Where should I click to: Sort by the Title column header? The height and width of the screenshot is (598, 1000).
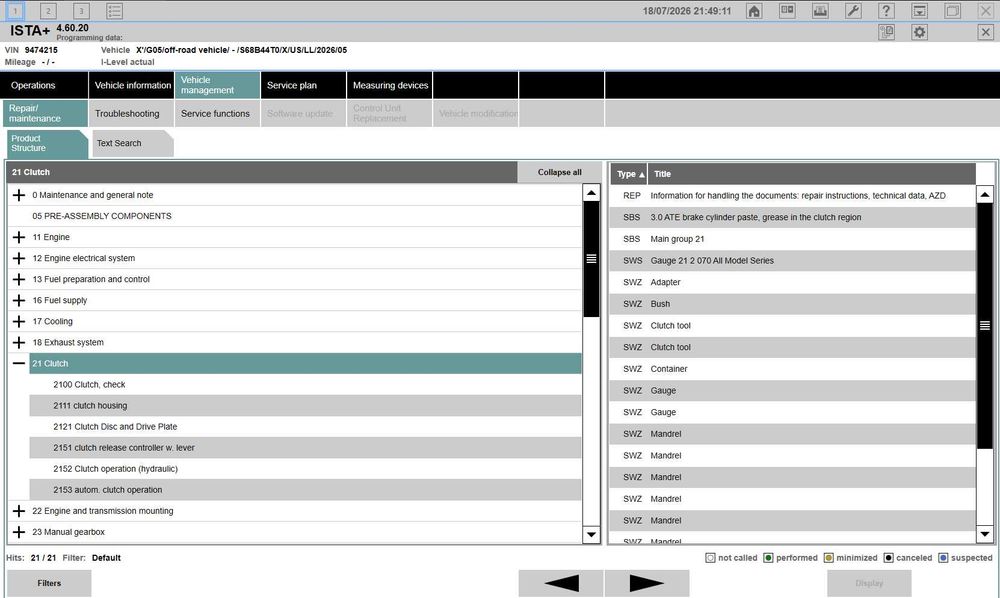click(x=812, y=173)
